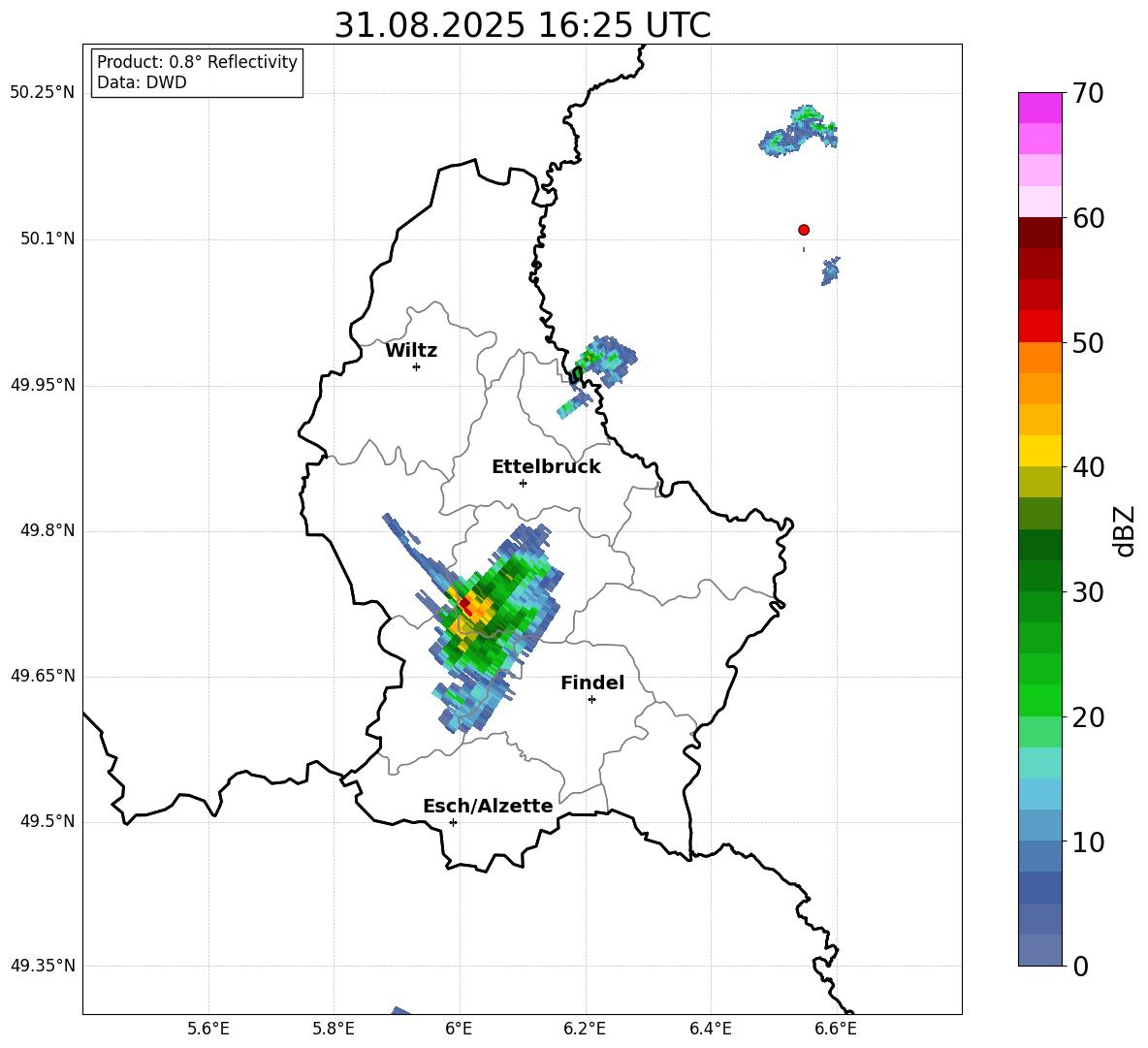Click the 6.2°E longitude label

(x=585, y=1029)
